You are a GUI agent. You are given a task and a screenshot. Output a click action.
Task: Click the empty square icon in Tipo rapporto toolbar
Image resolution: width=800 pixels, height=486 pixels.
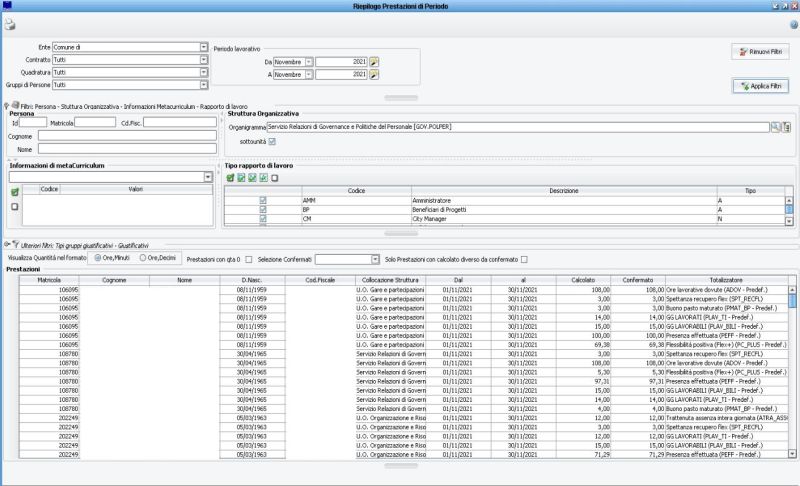point(274,178)
